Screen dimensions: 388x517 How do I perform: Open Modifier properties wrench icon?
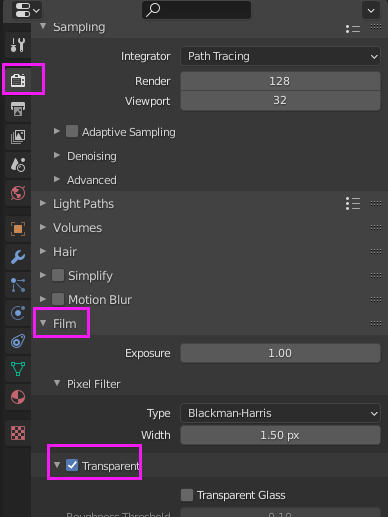click(x=18, y=257)
